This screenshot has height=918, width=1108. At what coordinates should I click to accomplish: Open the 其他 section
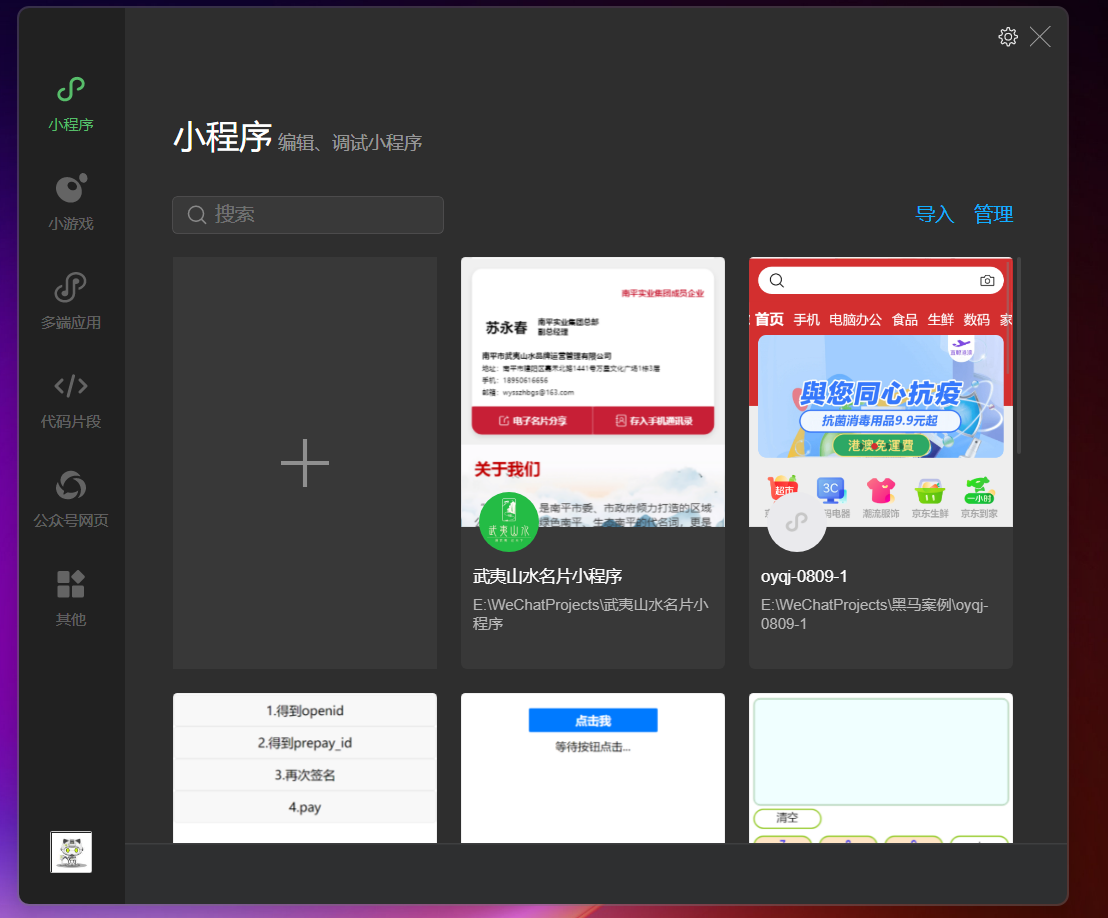pyautogui.click(x=70, y=595)
